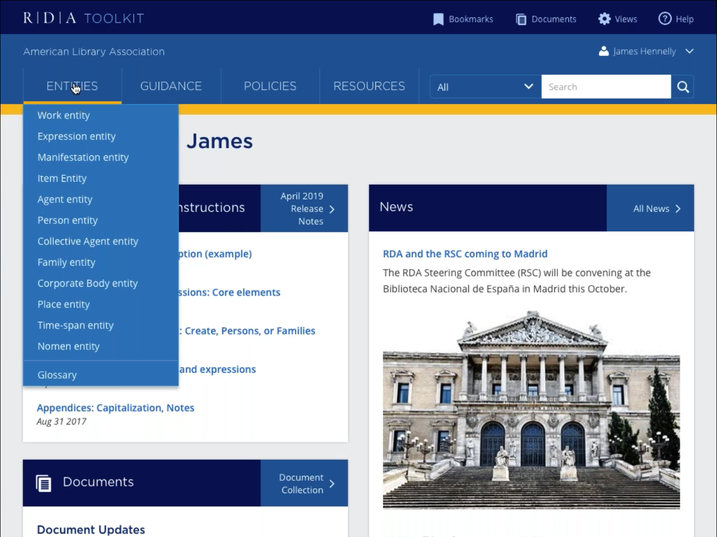Open Appendices: Capitalization, Notes link
The height and width of the screenshot is (537, 717).
point(115,408)
